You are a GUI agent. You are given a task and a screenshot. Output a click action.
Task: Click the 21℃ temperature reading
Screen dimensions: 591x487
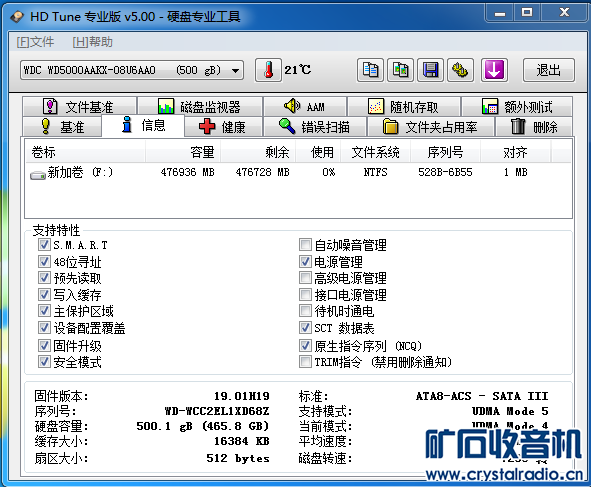[297, 70]
